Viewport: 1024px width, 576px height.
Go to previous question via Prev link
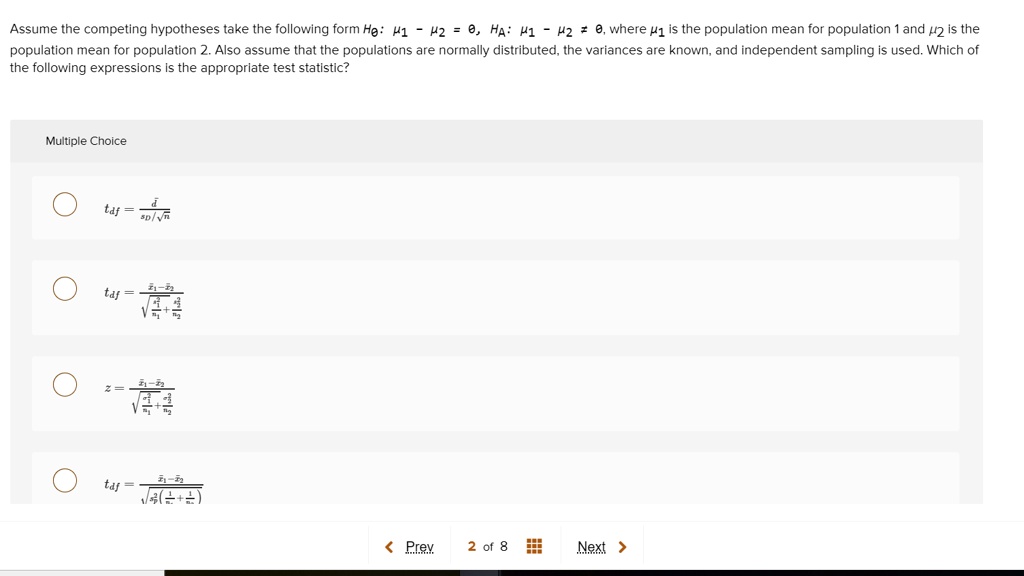419,547
